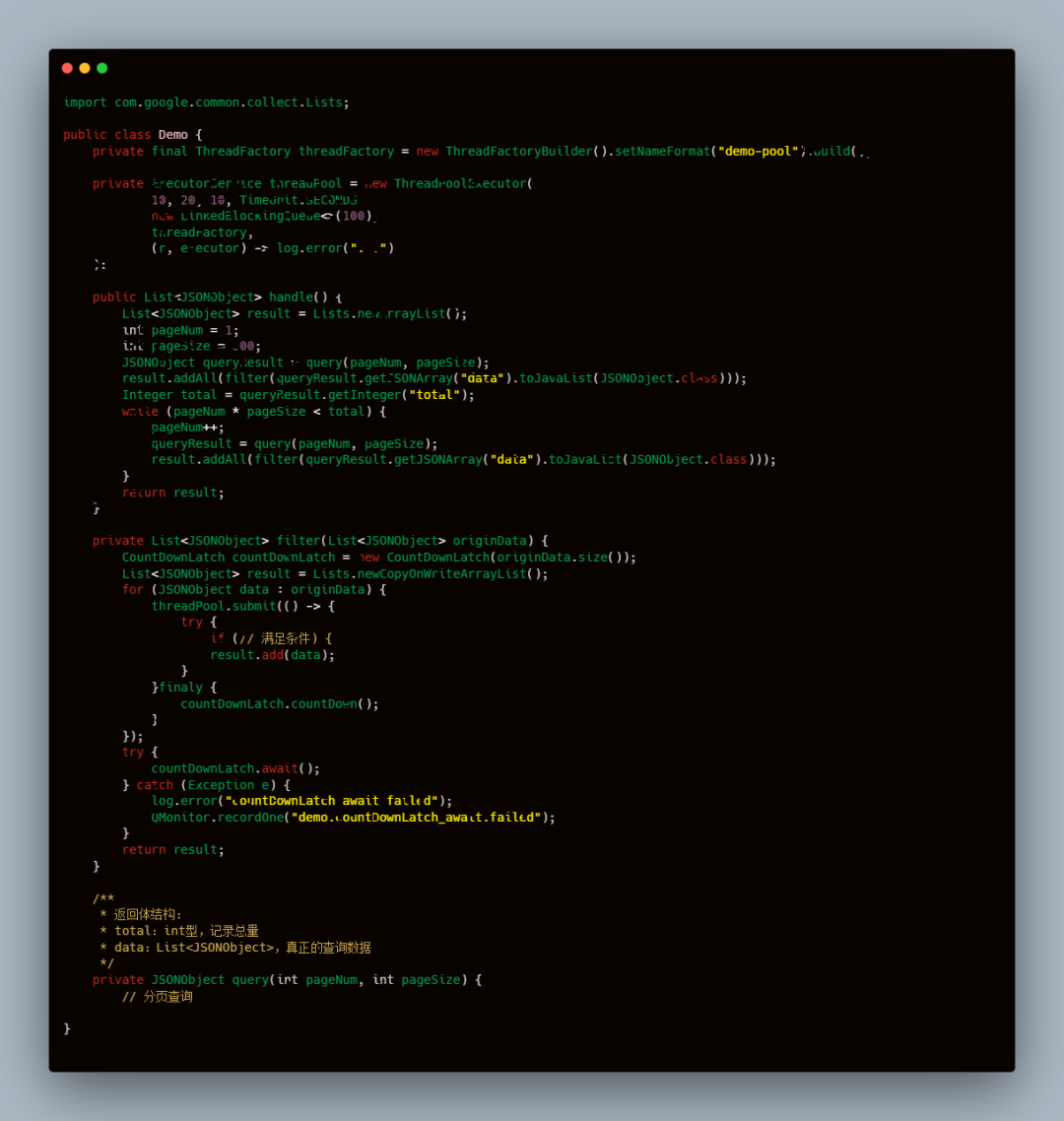Screen dimensions: 1064x1121
Task: Click the 'pageNum++;' statement
Action: point(187,428)
